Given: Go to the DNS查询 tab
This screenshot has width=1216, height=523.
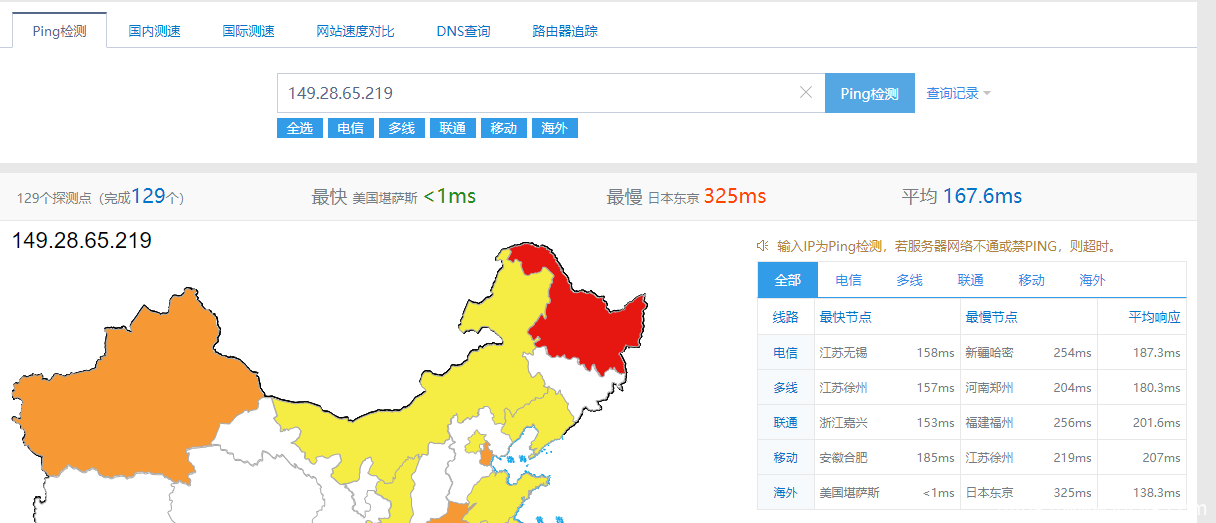Looking at the screenshot, I should (463, 31).
